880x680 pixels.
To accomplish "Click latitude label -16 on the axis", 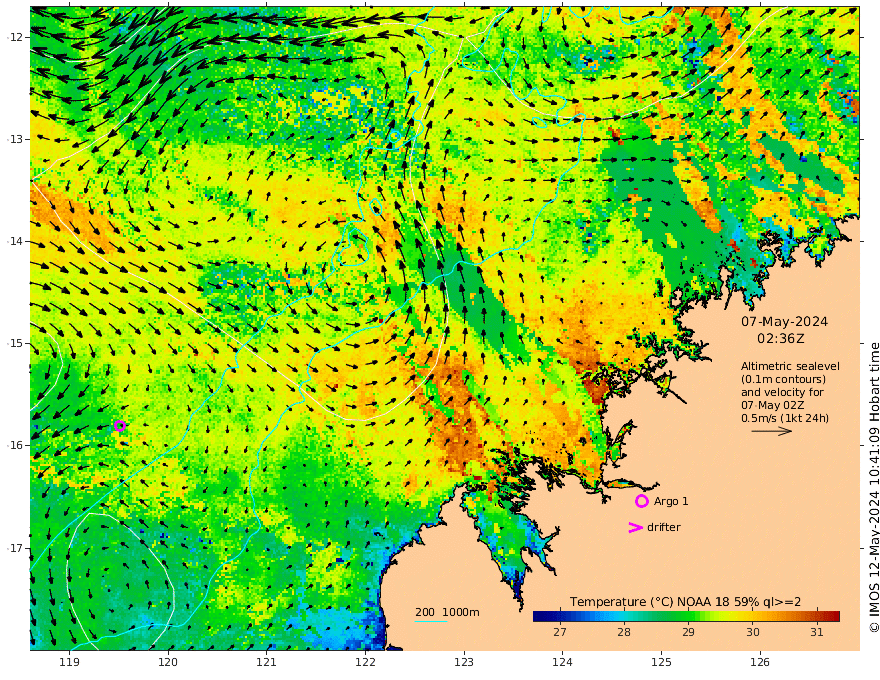I will (x=15, y=445).
